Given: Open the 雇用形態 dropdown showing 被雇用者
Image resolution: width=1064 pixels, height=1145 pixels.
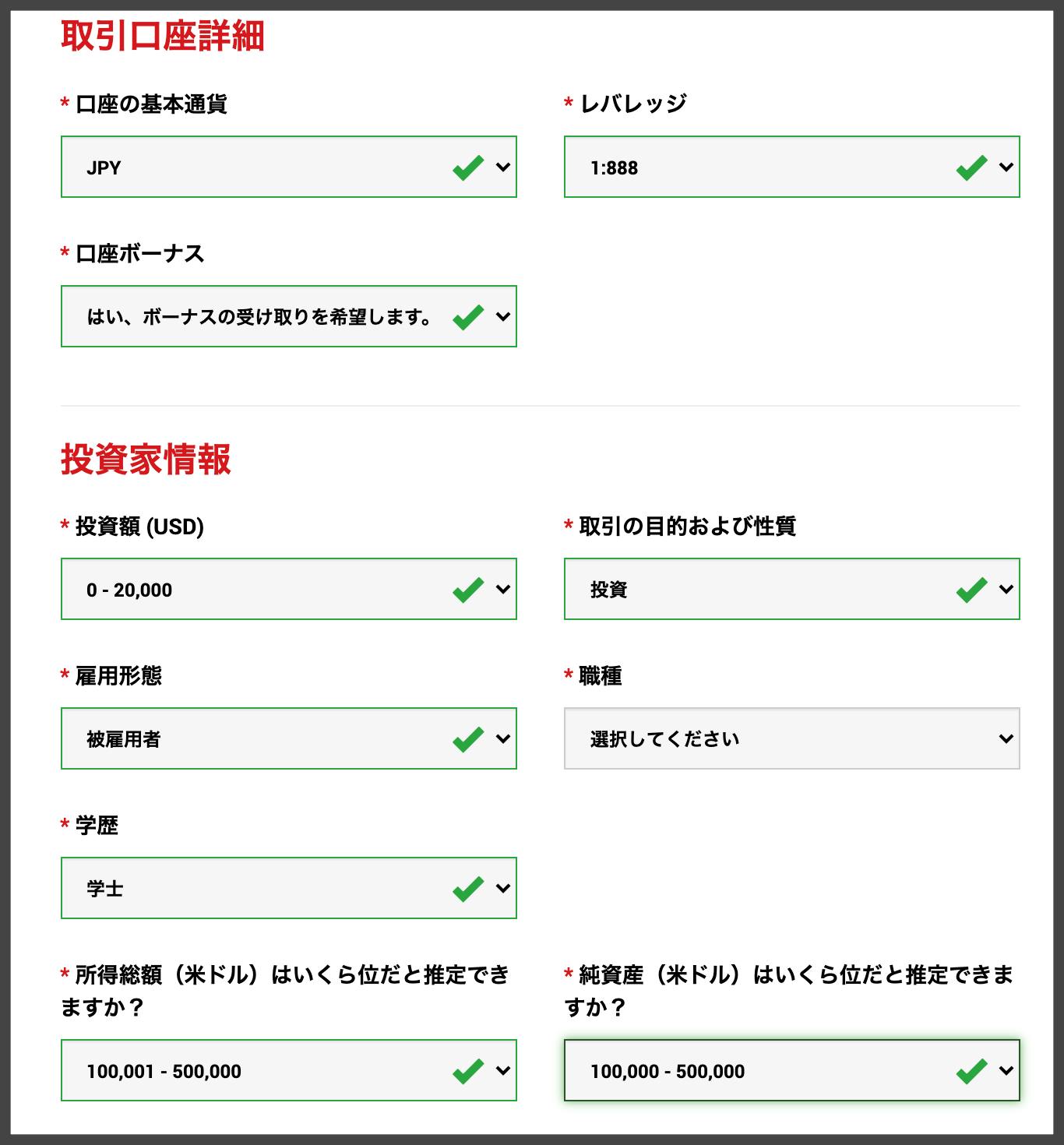Looking at the screenshot, I should point(289,738).
